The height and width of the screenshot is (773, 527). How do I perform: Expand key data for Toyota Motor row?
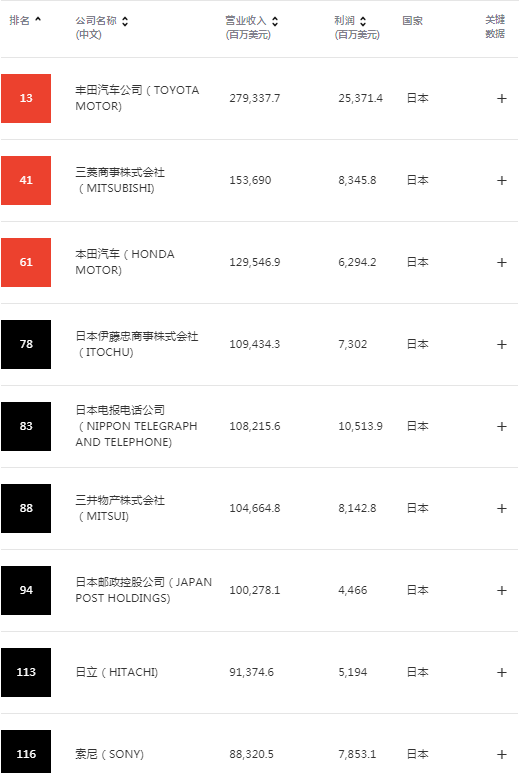tap(501, 99)
